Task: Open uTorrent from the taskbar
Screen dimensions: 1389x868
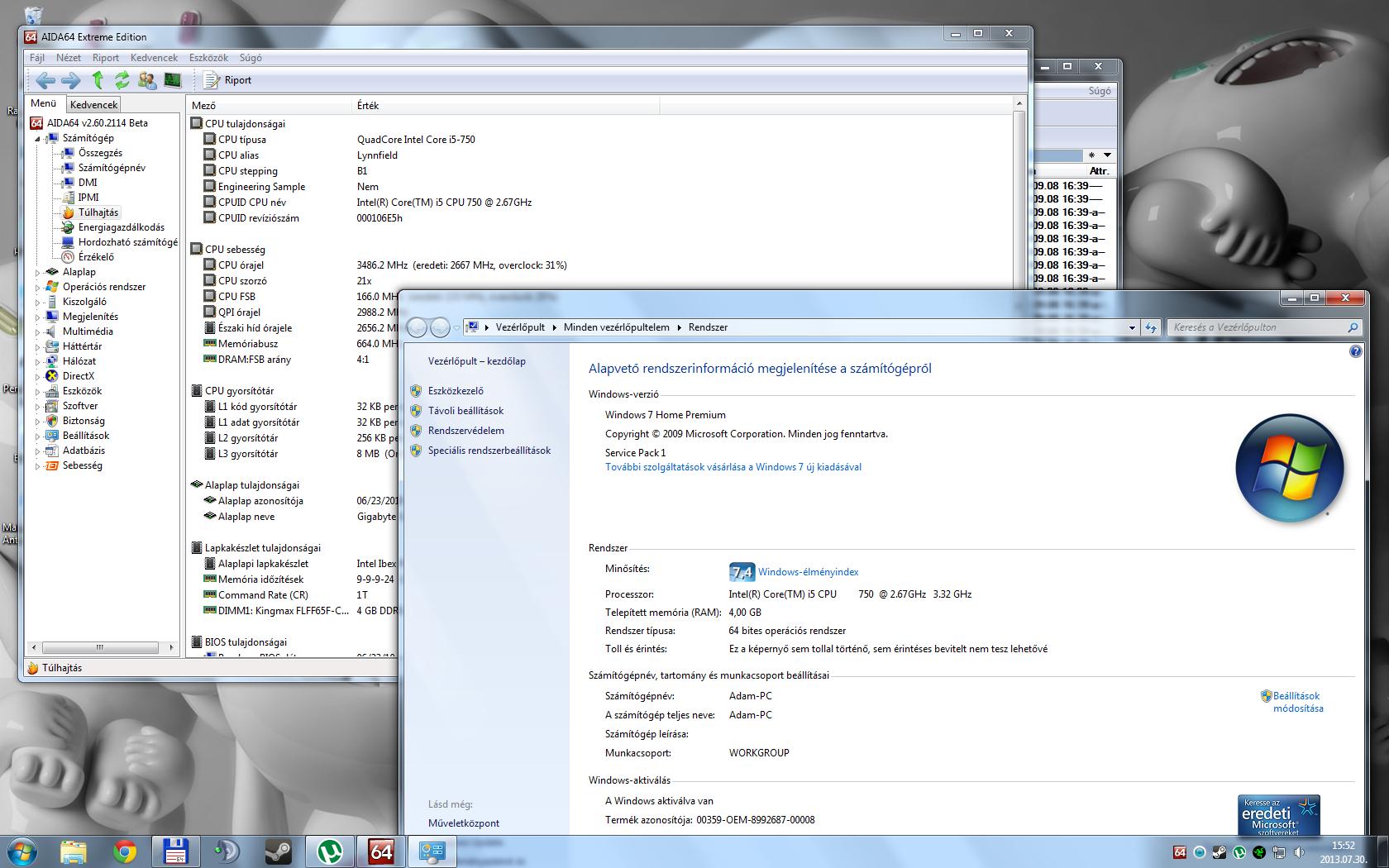Action: (x=330, y=851)
